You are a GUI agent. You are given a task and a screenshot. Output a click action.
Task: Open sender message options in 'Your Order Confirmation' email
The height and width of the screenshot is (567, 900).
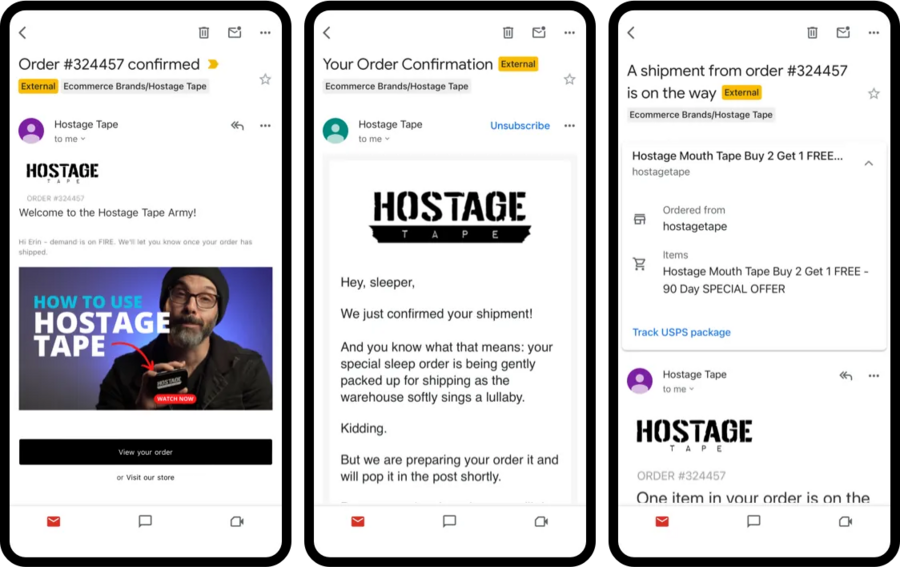[x=569, y=126]
